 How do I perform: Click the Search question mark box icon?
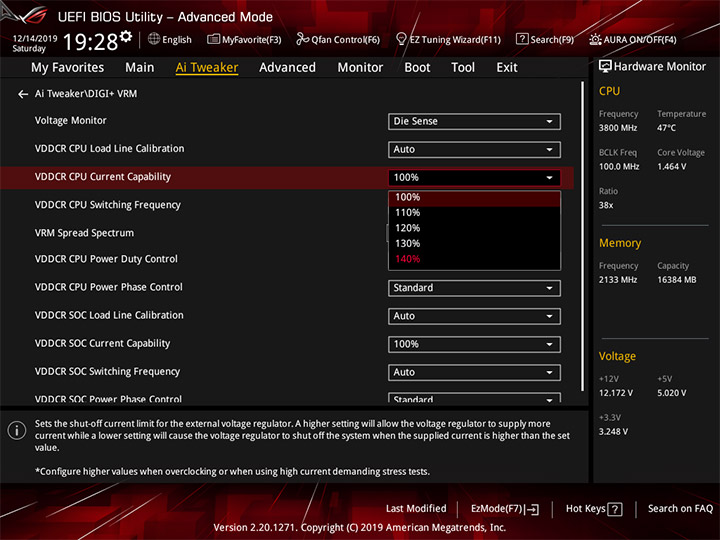tap(522, 39)
